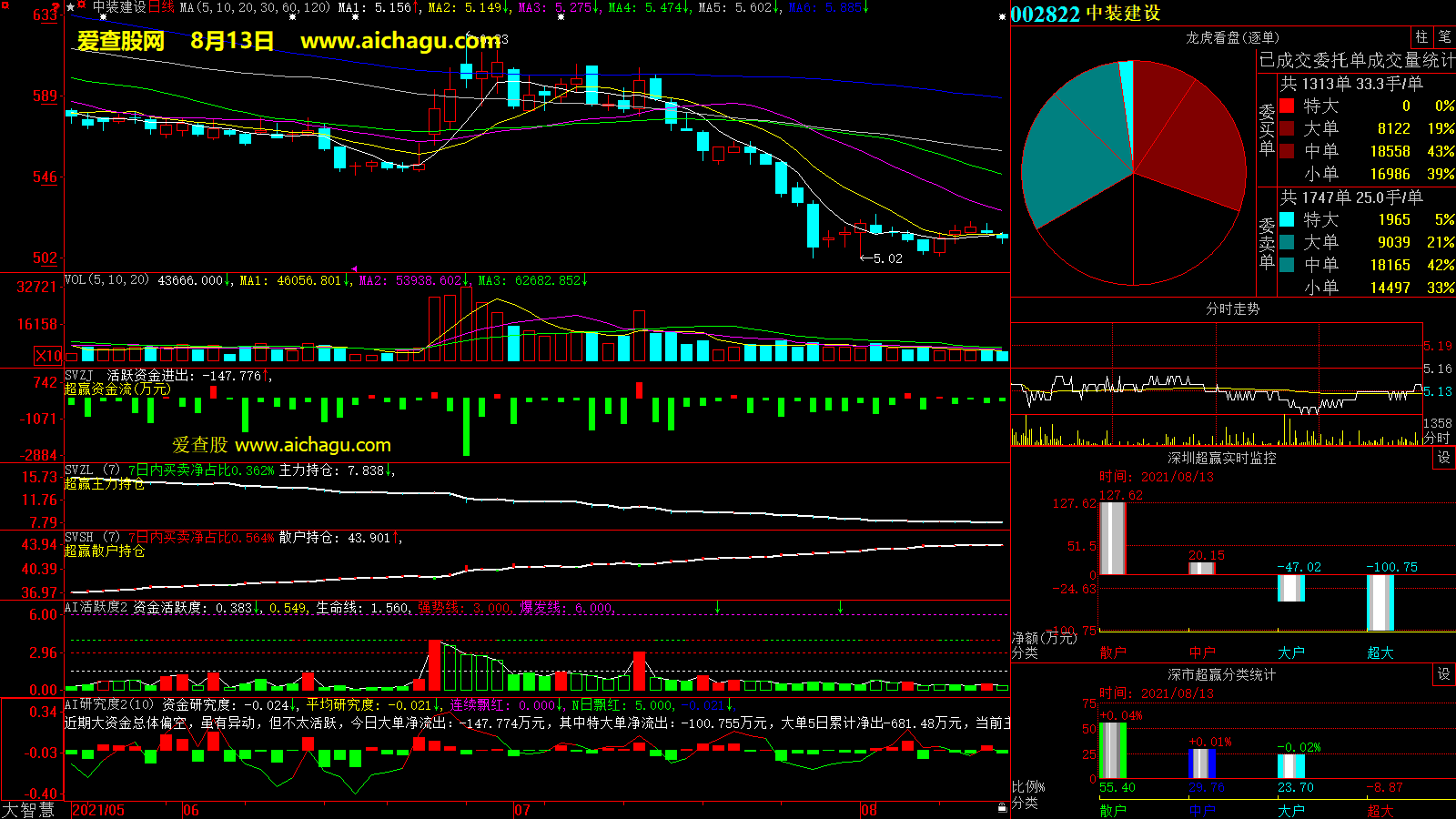1456x819 pixels.
Task: Click the lock icon at chart bottom right
Action: point(1002,807)
